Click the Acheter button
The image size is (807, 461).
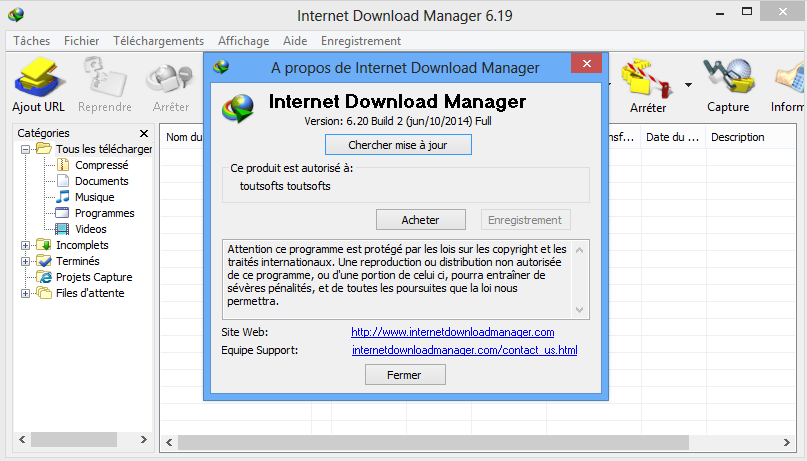(420, 220)
